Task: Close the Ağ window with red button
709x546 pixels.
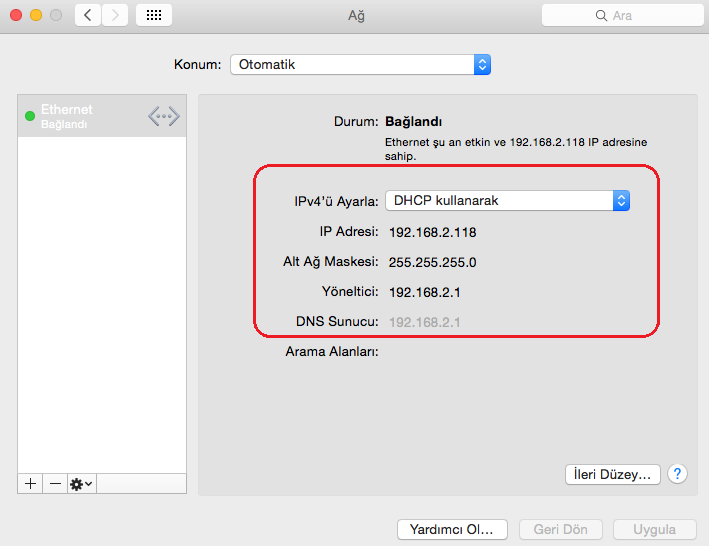Action: pyautogui.click(x=15, y=15)
